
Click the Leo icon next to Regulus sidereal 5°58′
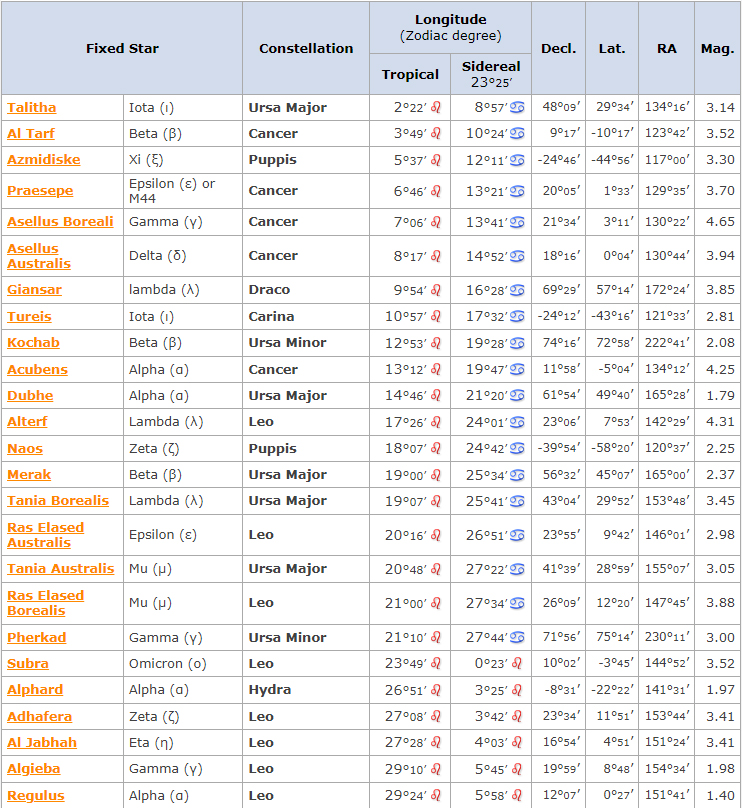tap(517, 796)
